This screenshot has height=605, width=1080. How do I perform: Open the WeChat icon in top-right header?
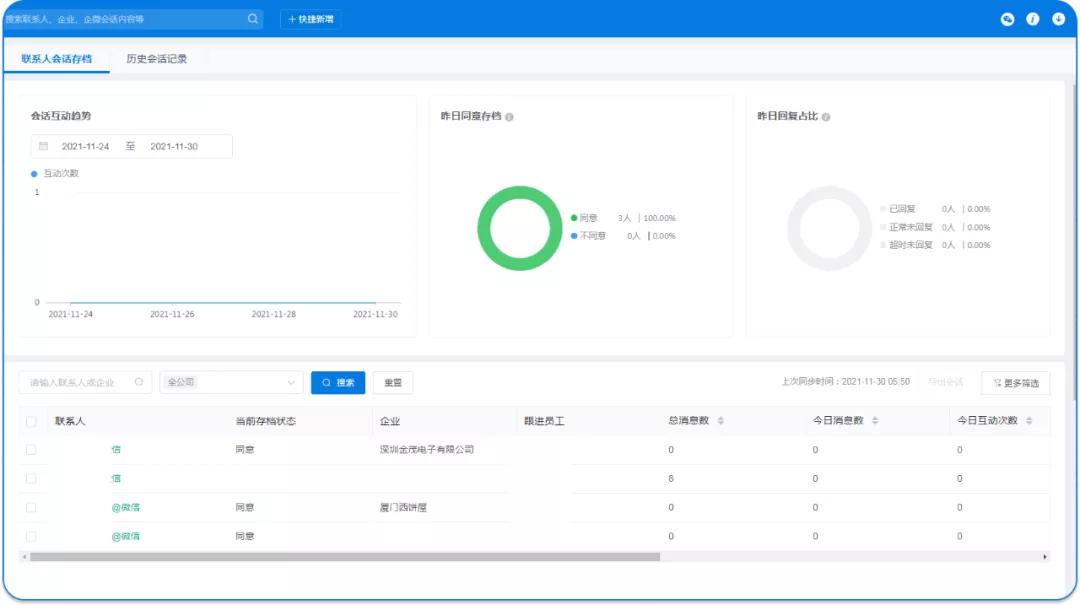[x=1007, y=19]
